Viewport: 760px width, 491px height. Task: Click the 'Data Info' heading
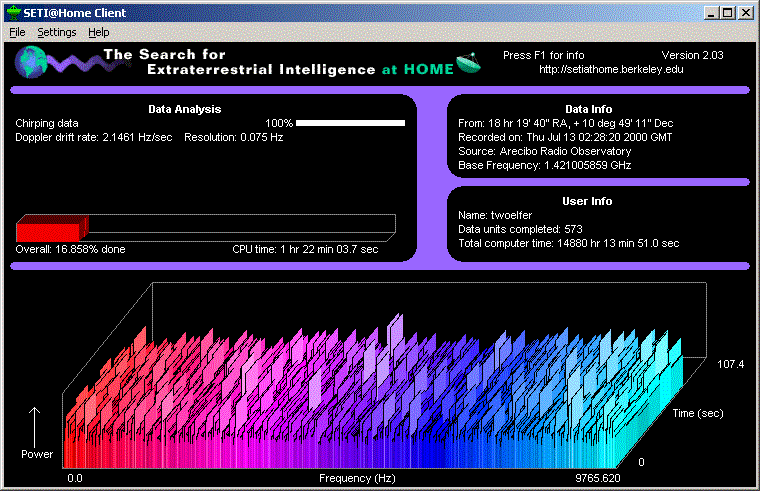588,109
